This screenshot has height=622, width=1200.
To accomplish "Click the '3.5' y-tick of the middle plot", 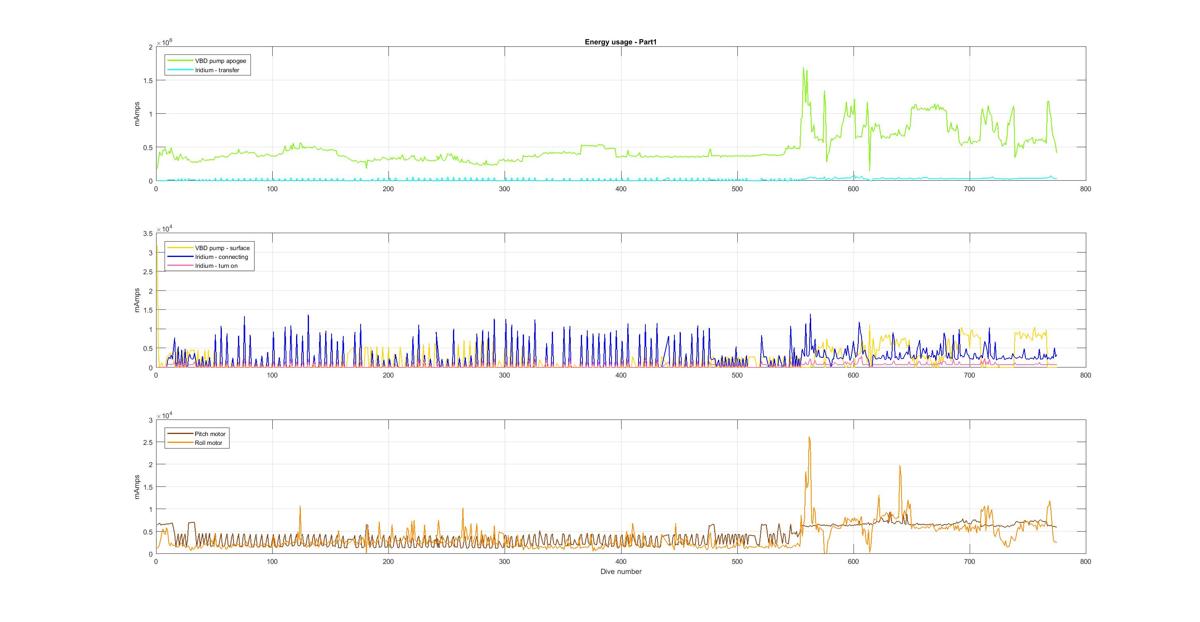I will pos(147,233).
